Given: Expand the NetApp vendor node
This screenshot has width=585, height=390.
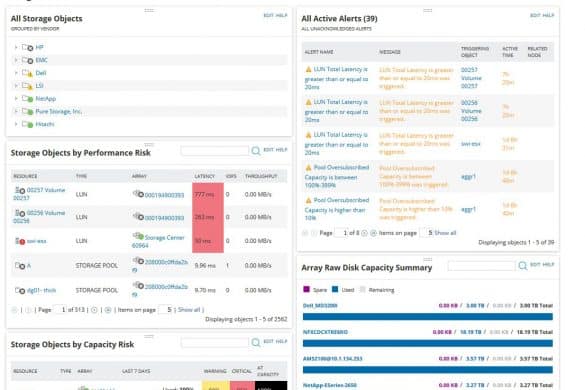Looking at the screenshot, I should 16,99.
